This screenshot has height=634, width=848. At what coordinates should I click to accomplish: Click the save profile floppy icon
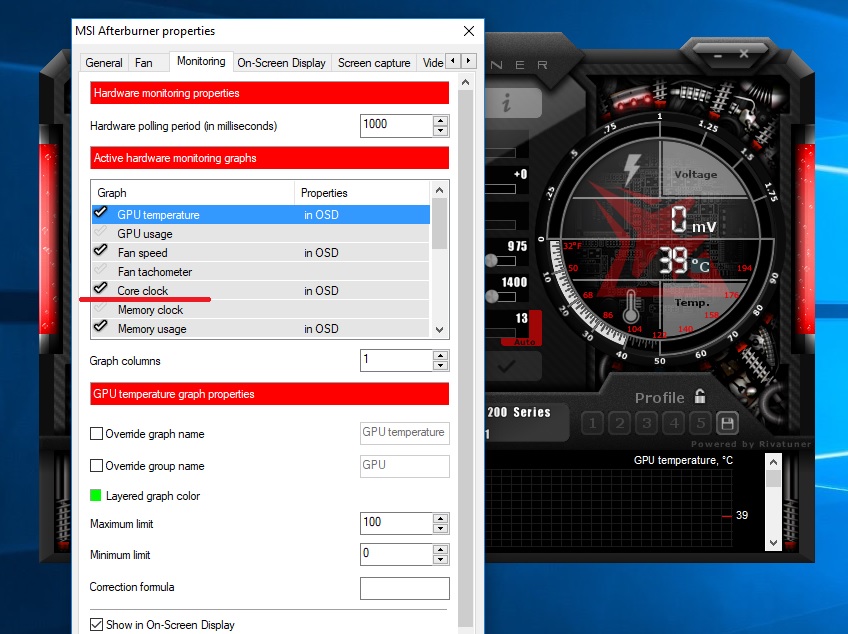[x=727, y=423]
